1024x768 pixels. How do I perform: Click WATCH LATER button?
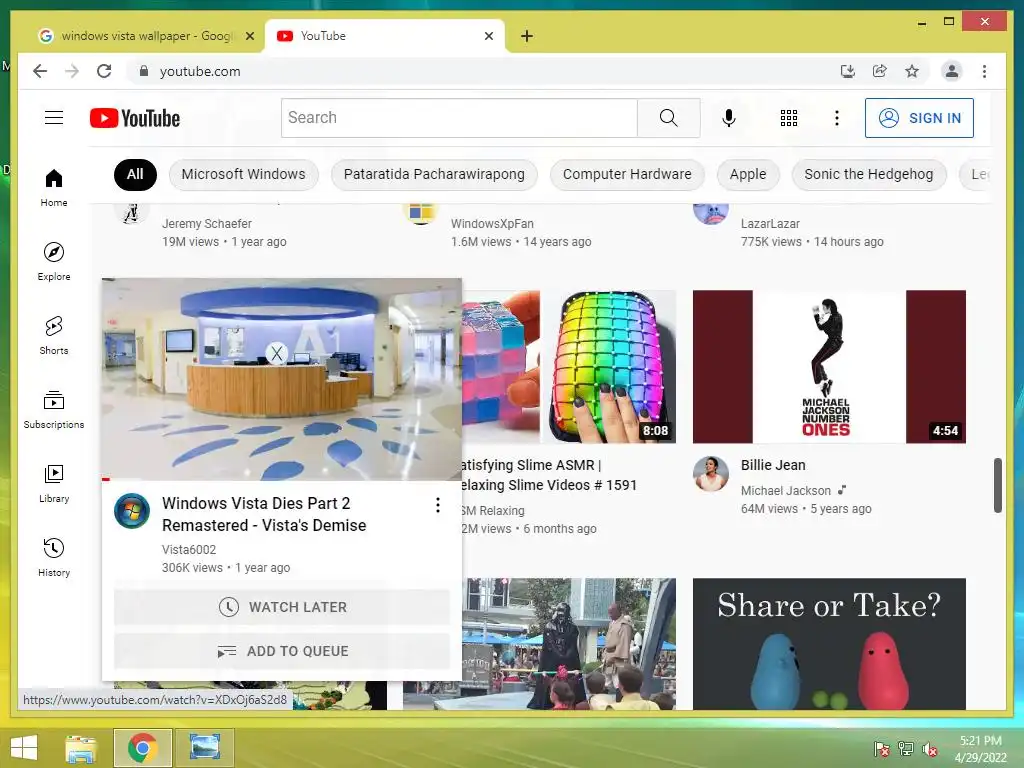(282, 607)
